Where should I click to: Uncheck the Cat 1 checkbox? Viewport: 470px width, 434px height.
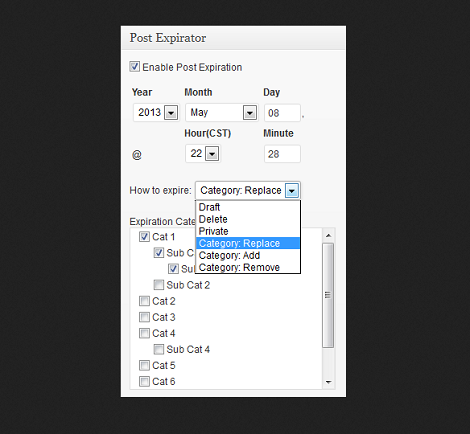(144, 237)
